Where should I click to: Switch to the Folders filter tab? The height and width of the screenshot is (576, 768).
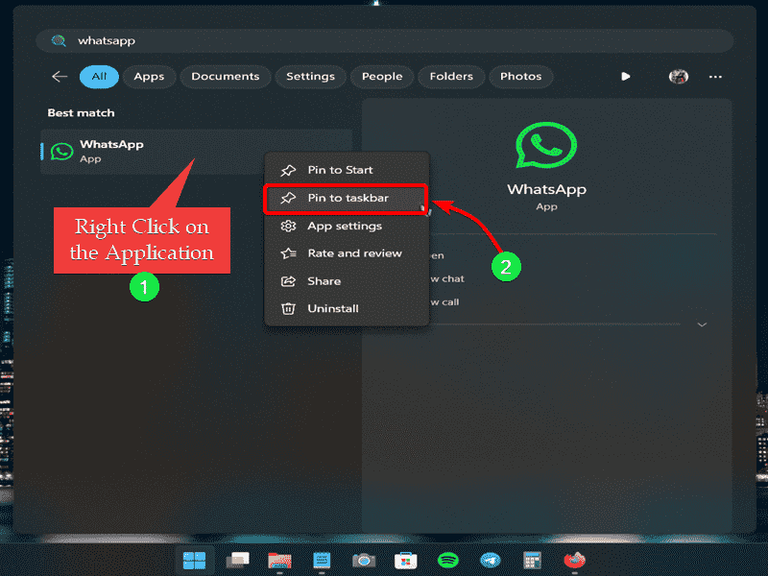click(451, 76)
